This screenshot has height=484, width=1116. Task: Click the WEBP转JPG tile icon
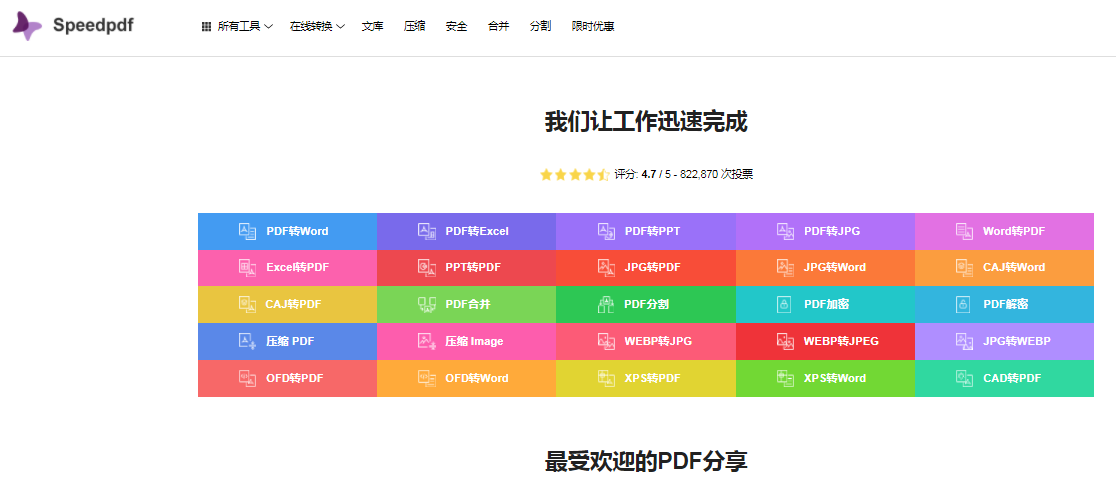606,341
